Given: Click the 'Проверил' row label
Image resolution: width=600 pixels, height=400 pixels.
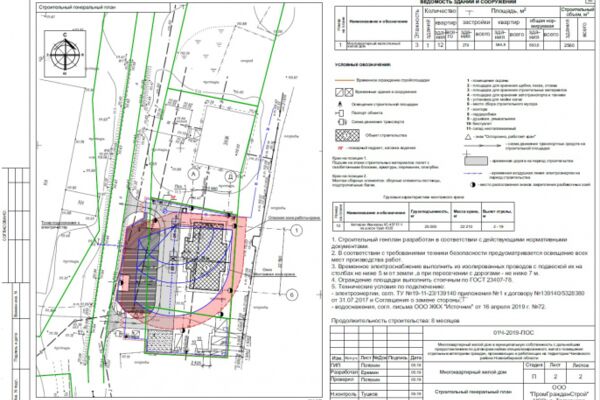Looking at the screenshot, I should coord(342,379).
